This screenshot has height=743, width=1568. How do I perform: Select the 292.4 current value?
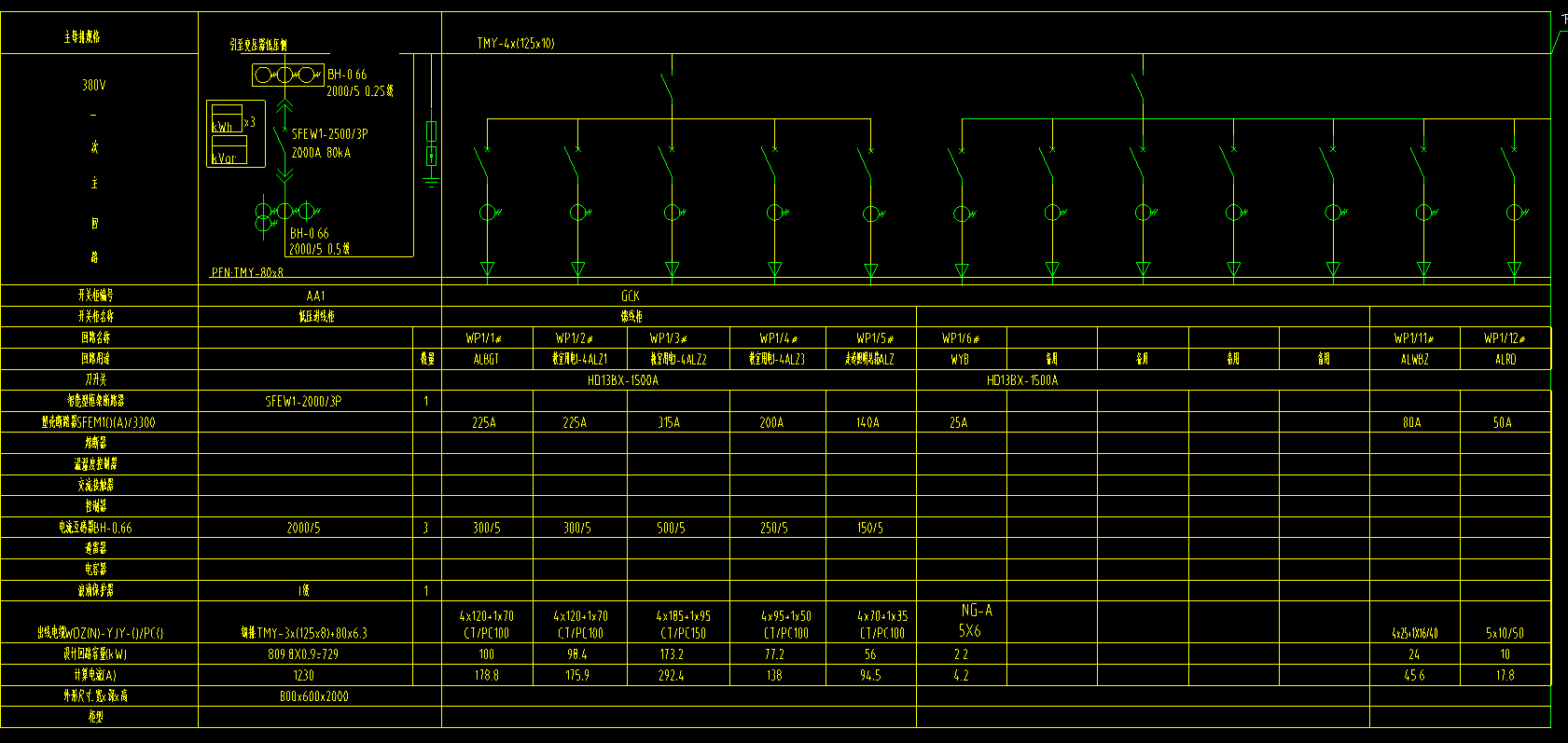click(x=671, y=675)
